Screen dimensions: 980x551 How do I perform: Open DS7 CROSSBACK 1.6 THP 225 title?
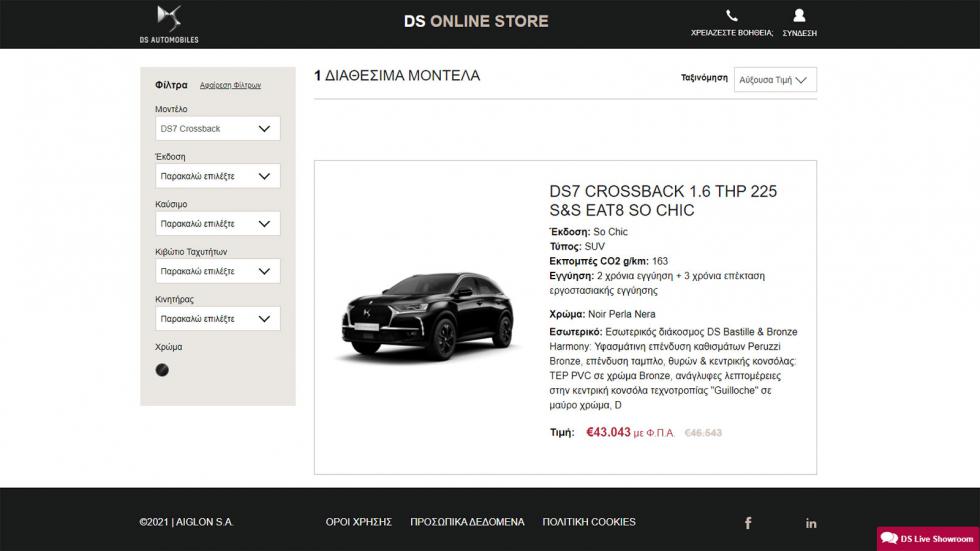click(x=663, y=201)
